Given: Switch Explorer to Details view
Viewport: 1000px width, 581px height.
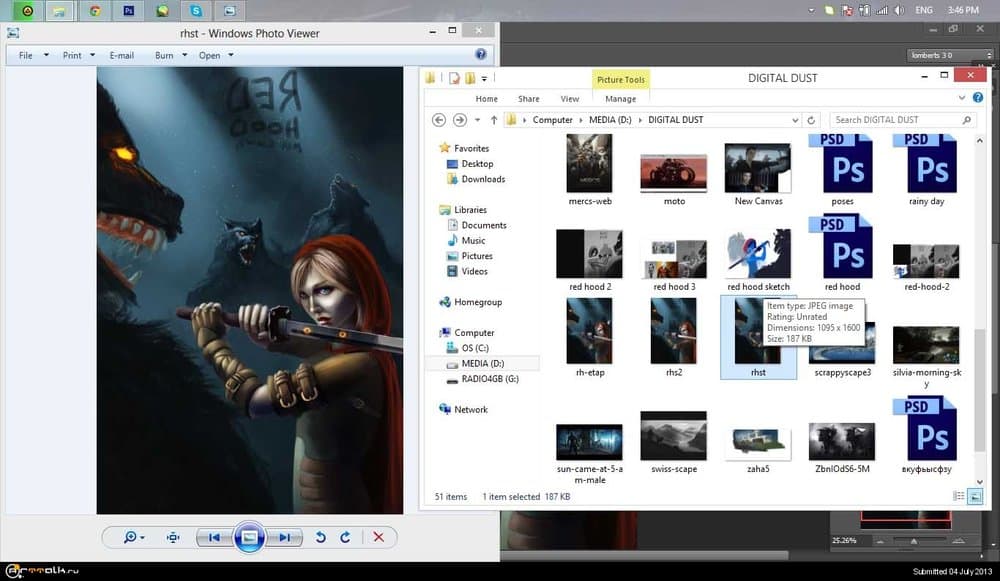Looking at the screenshot, I should click(x=959, y=496).
